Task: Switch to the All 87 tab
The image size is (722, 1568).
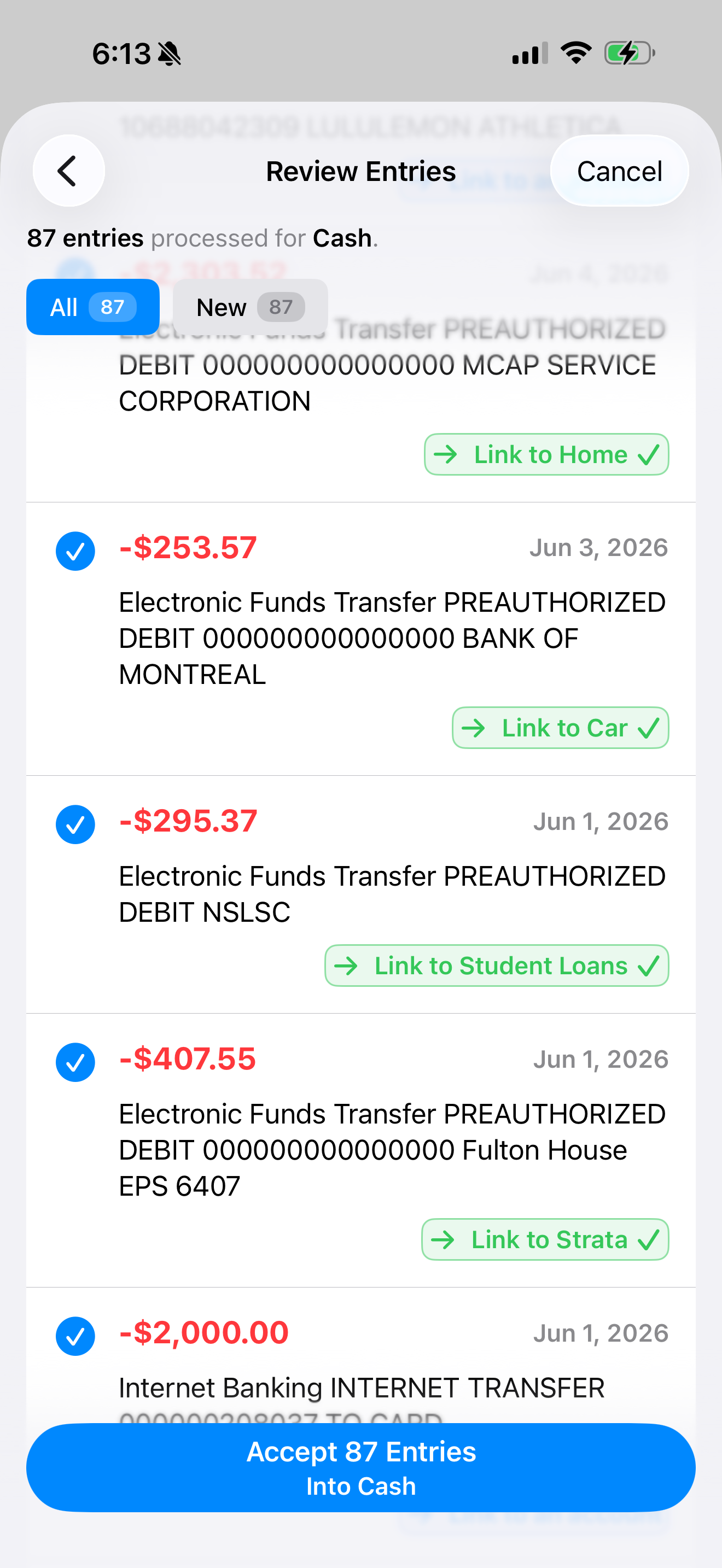Action: coord(92,307)
